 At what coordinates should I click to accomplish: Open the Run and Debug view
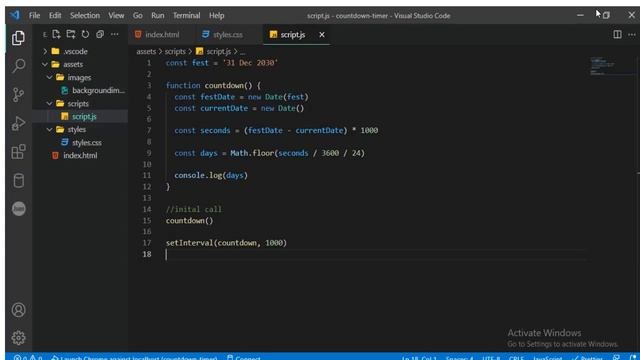[18, 123]
